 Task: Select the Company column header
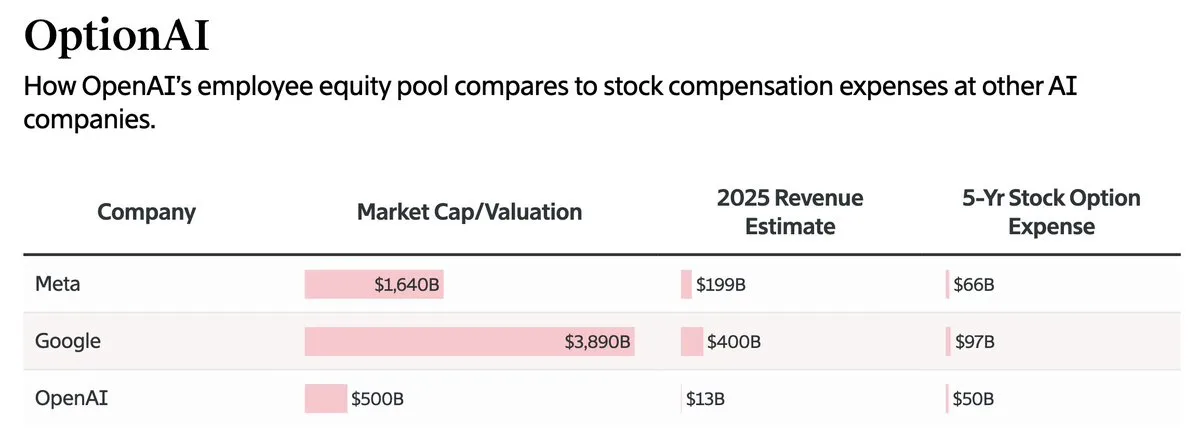[146, 212]
